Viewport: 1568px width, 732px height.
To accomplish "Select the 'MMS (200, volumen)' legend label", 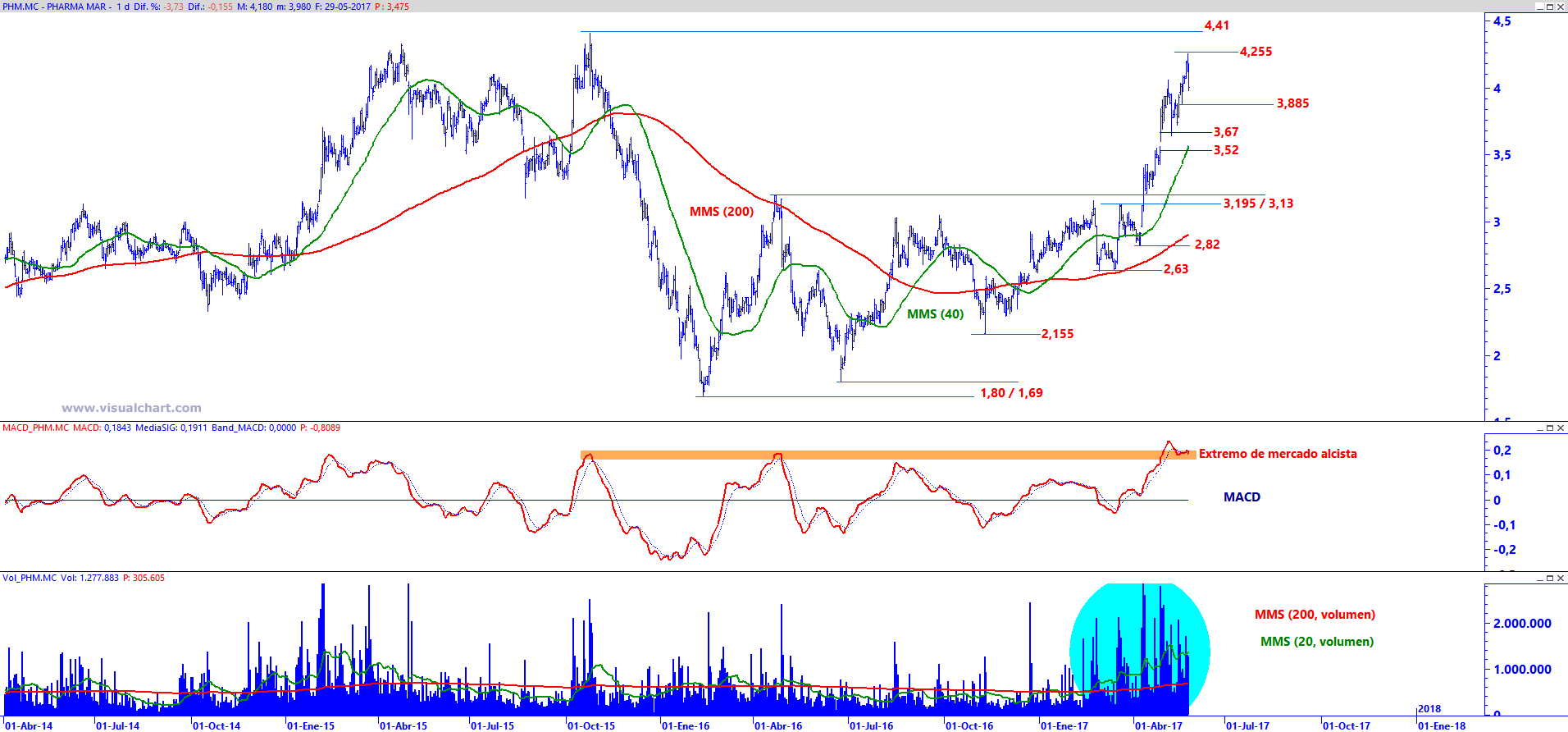I will click(1315, 615).
